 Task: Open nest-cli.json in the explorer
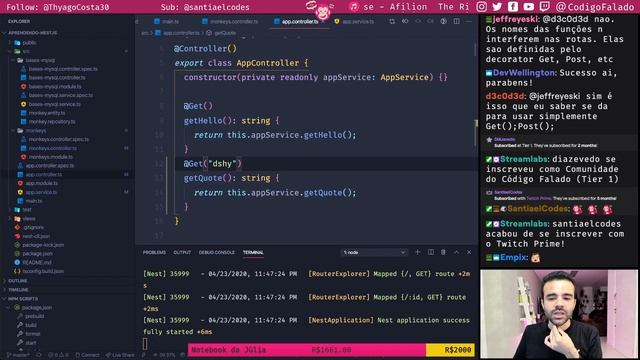36,236
